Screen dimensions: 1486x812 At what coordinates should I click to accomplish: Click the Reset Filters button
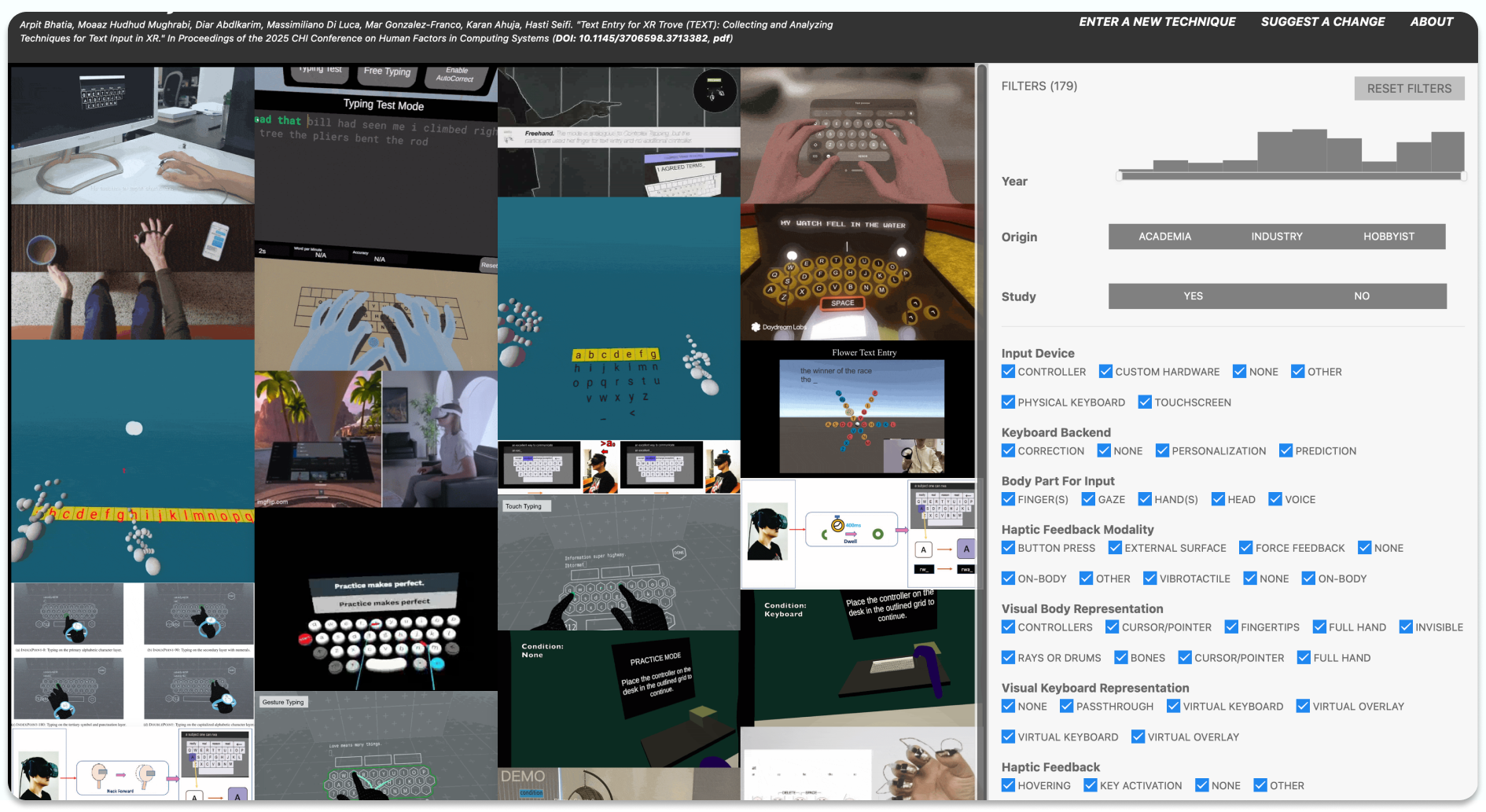1408,89
